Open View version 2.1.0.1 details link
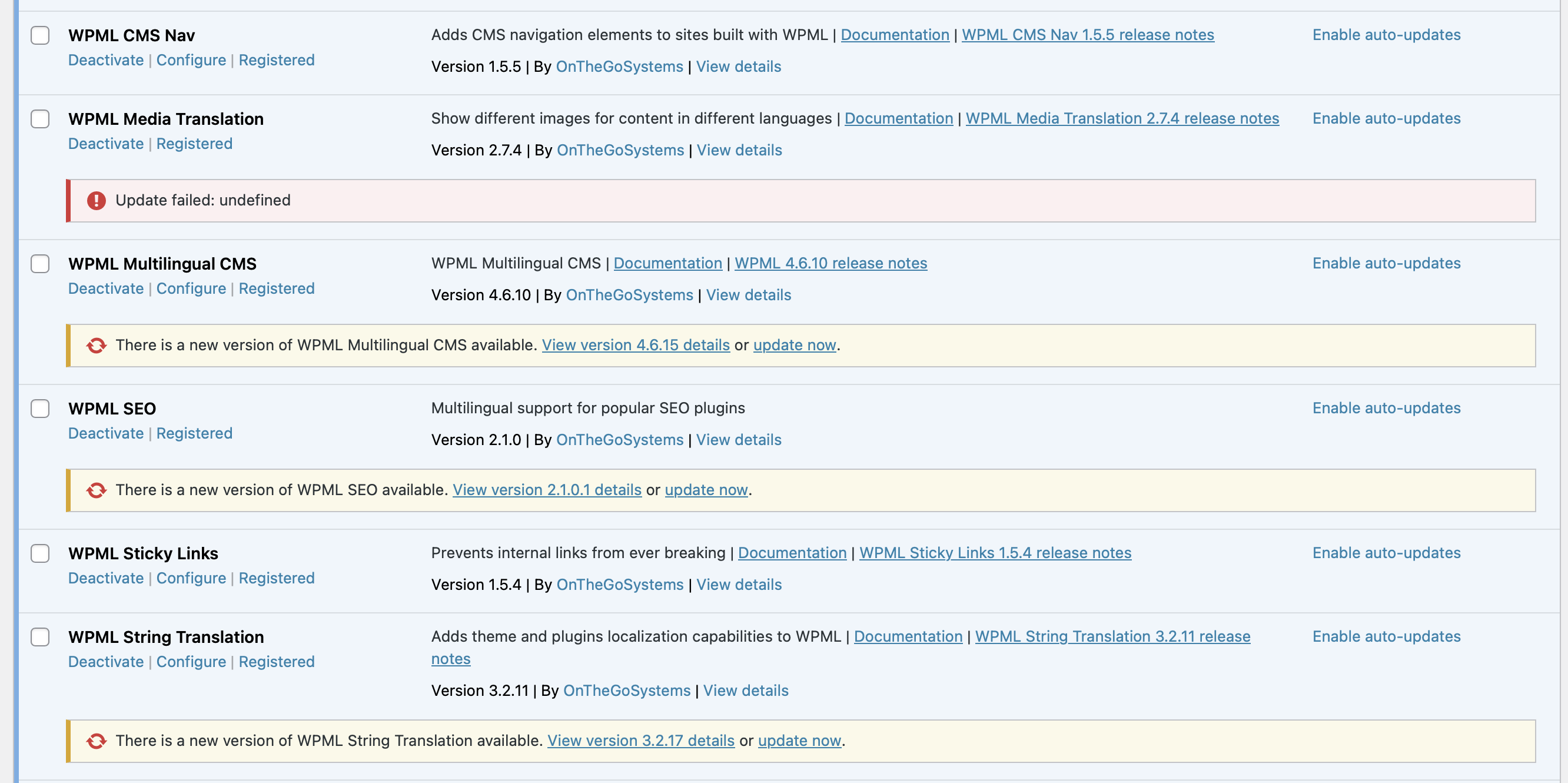This screenshot has width=1568, height=783. (547, 490)
